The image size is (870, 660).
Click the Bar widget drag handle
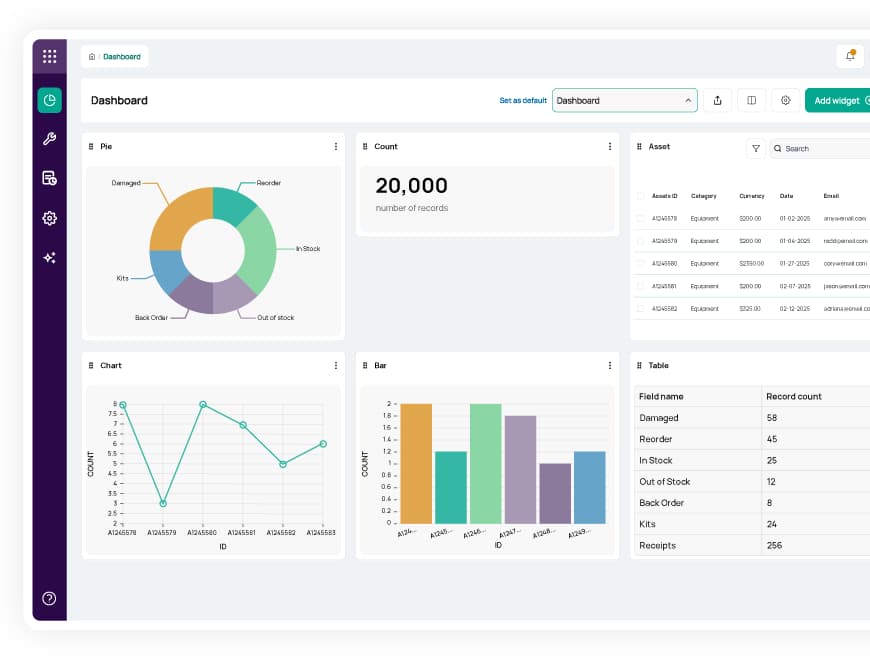pyautogui.click(x=365, y=365)
